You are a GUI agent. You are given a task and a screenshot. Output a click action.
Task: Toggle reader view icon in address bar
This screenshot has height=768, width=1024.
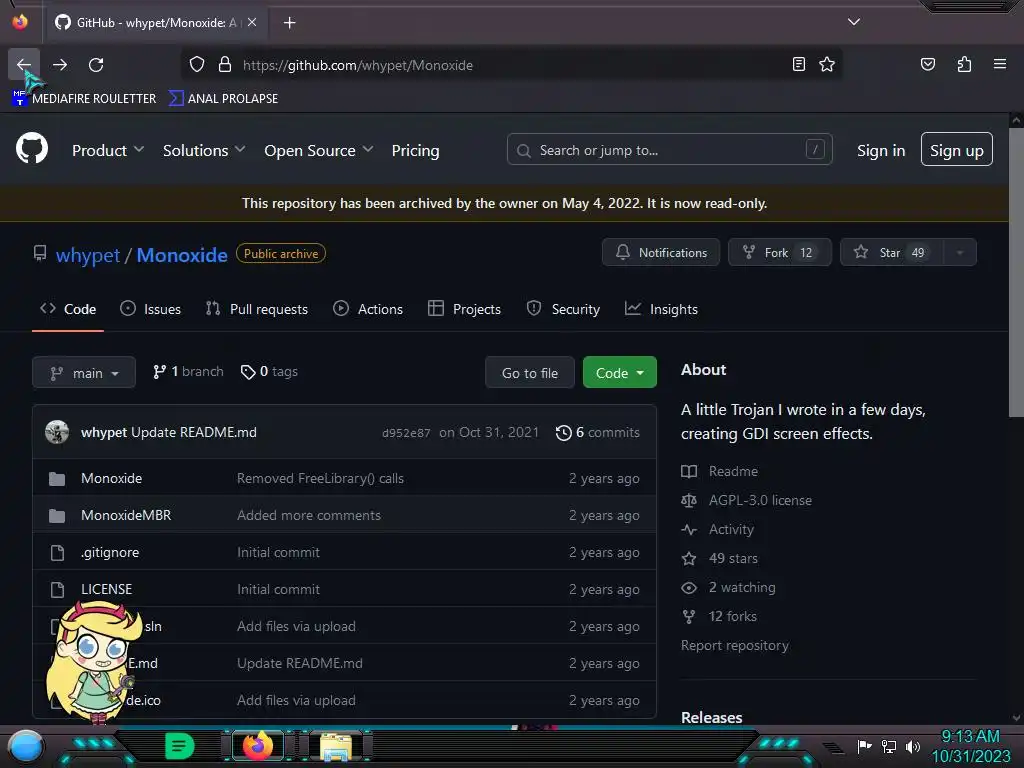point(798,65)
